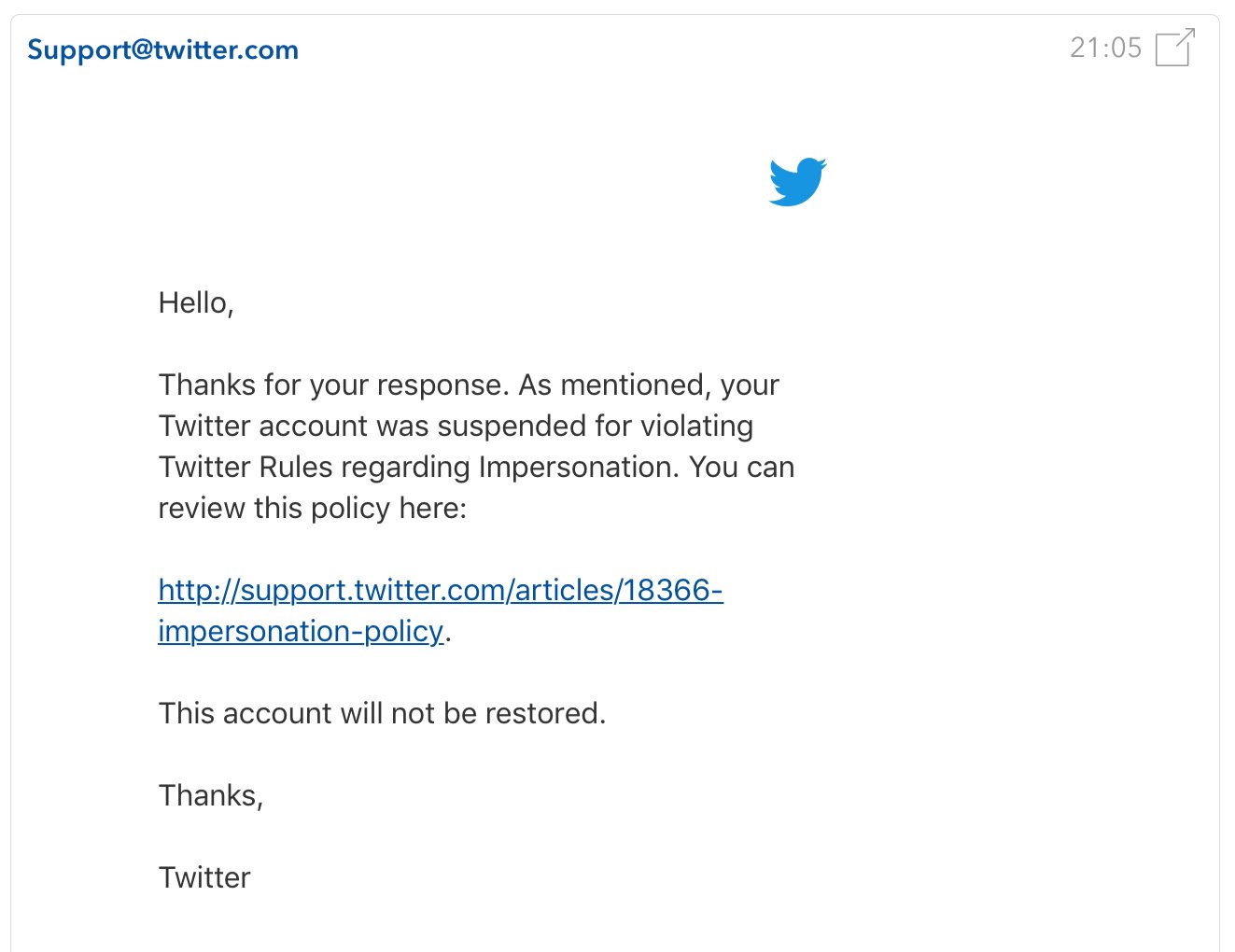Viewport: 1235px width, 952px height.
Task: Click the "Twitter" signature at the bottom
Action: click(204, 877)
